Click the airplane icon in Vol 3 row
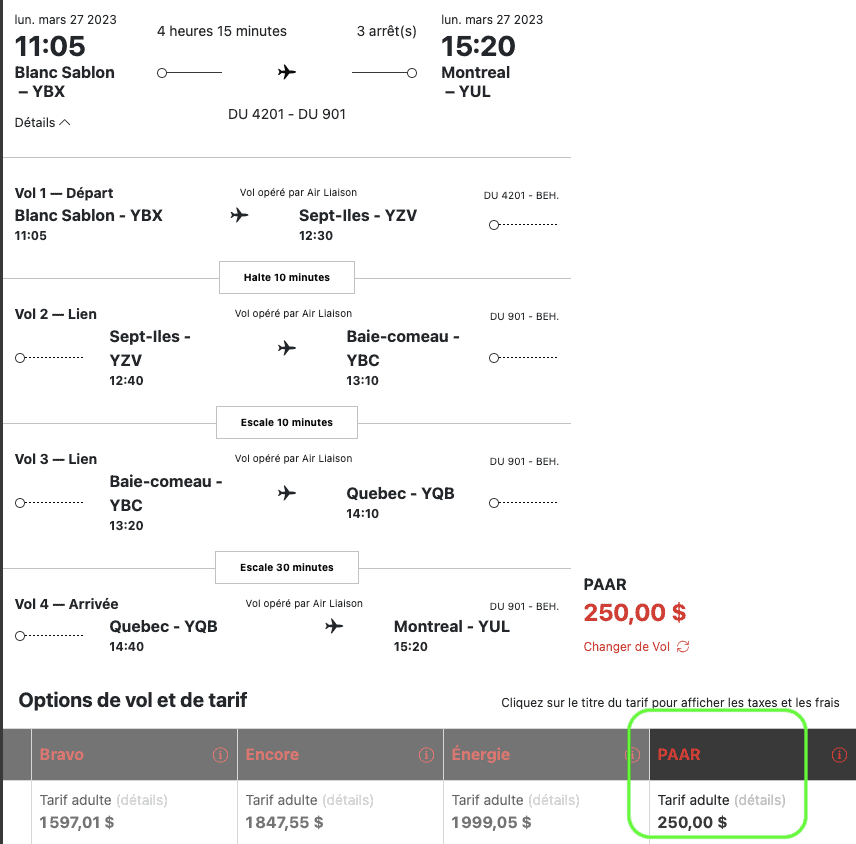The image size is (856, 844). click(287, 493)
